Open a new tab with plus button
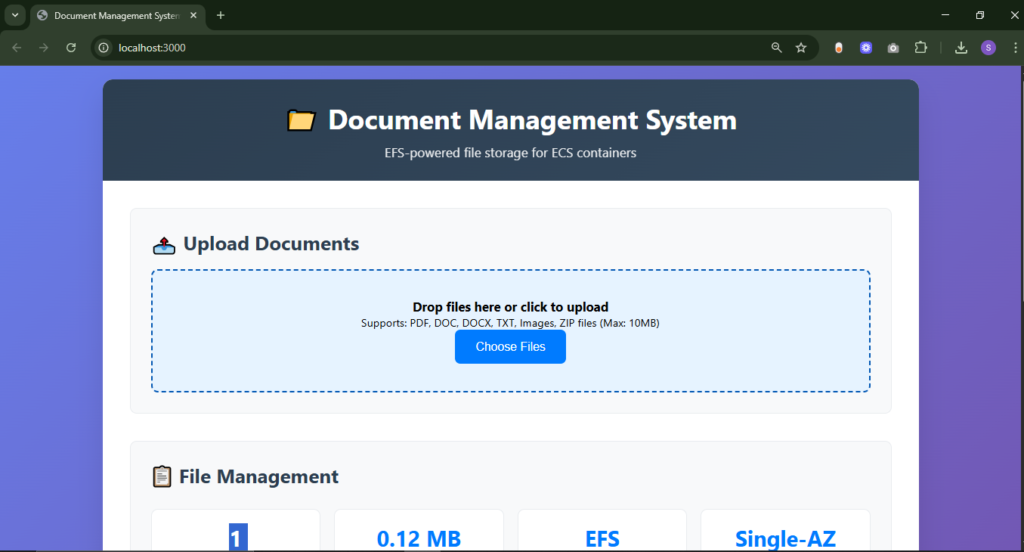Viewport: 1024px width, 552px height. [x=221, y=15]
